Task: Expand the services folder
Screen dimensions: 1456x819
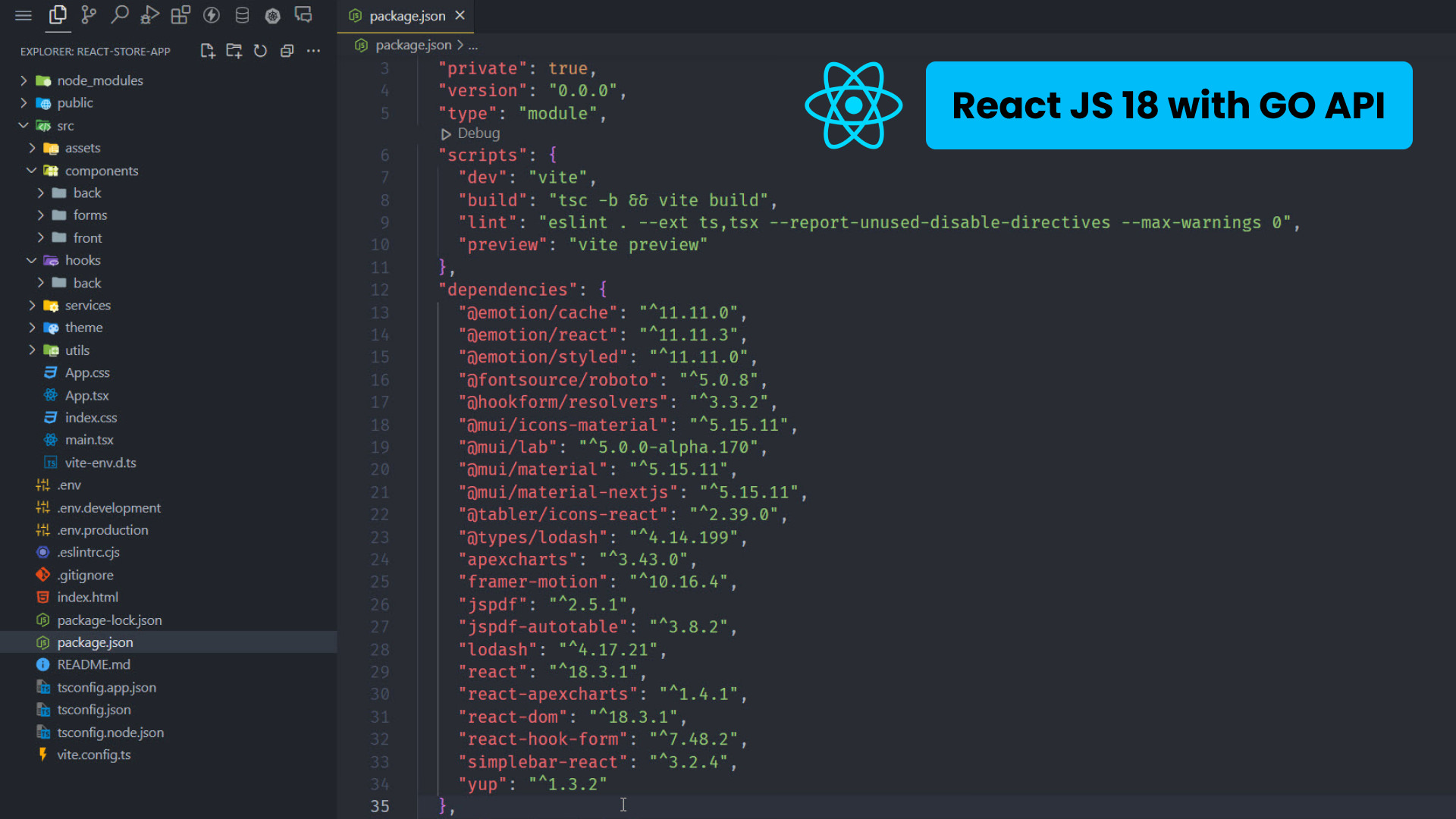Action: (x=87, y=306)
